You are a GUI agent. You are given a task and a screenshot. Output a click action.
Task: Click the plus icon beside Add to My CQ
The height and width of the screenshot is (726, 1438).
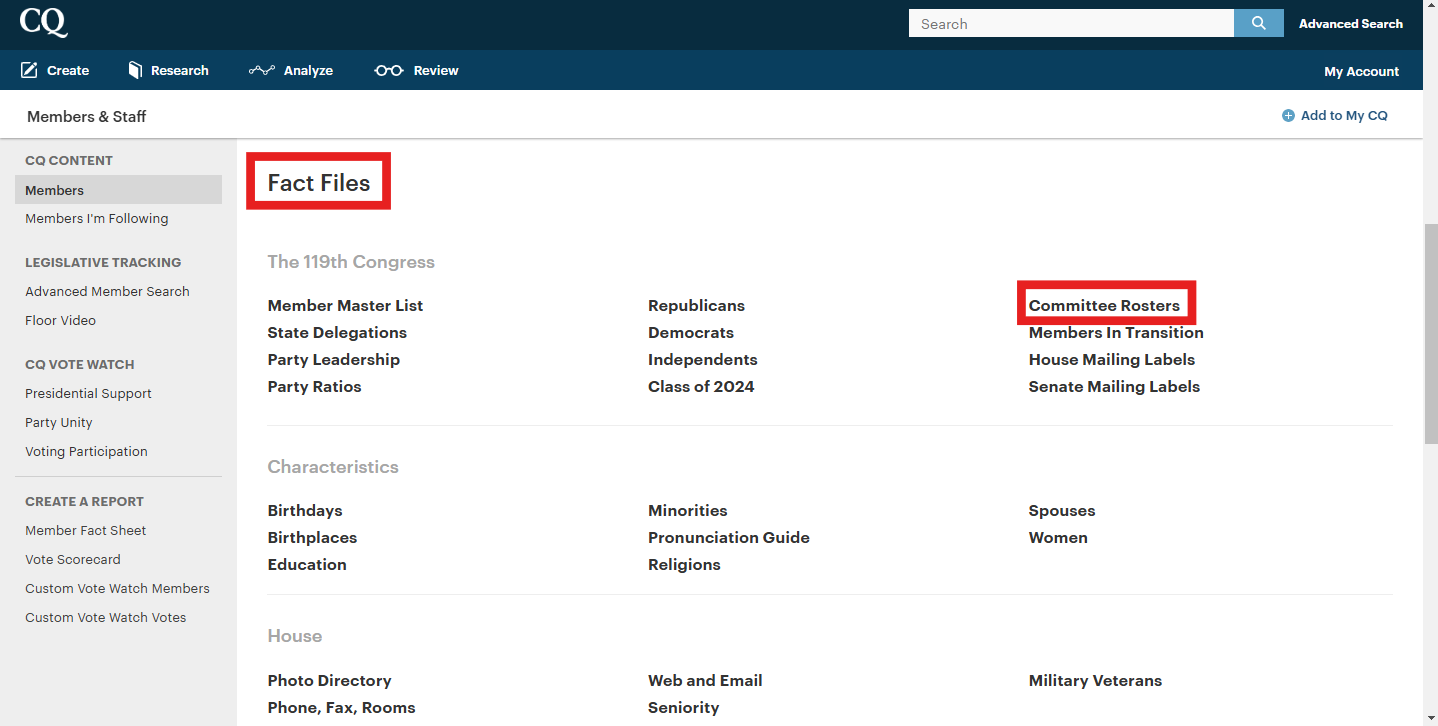tap(1288, 116)
